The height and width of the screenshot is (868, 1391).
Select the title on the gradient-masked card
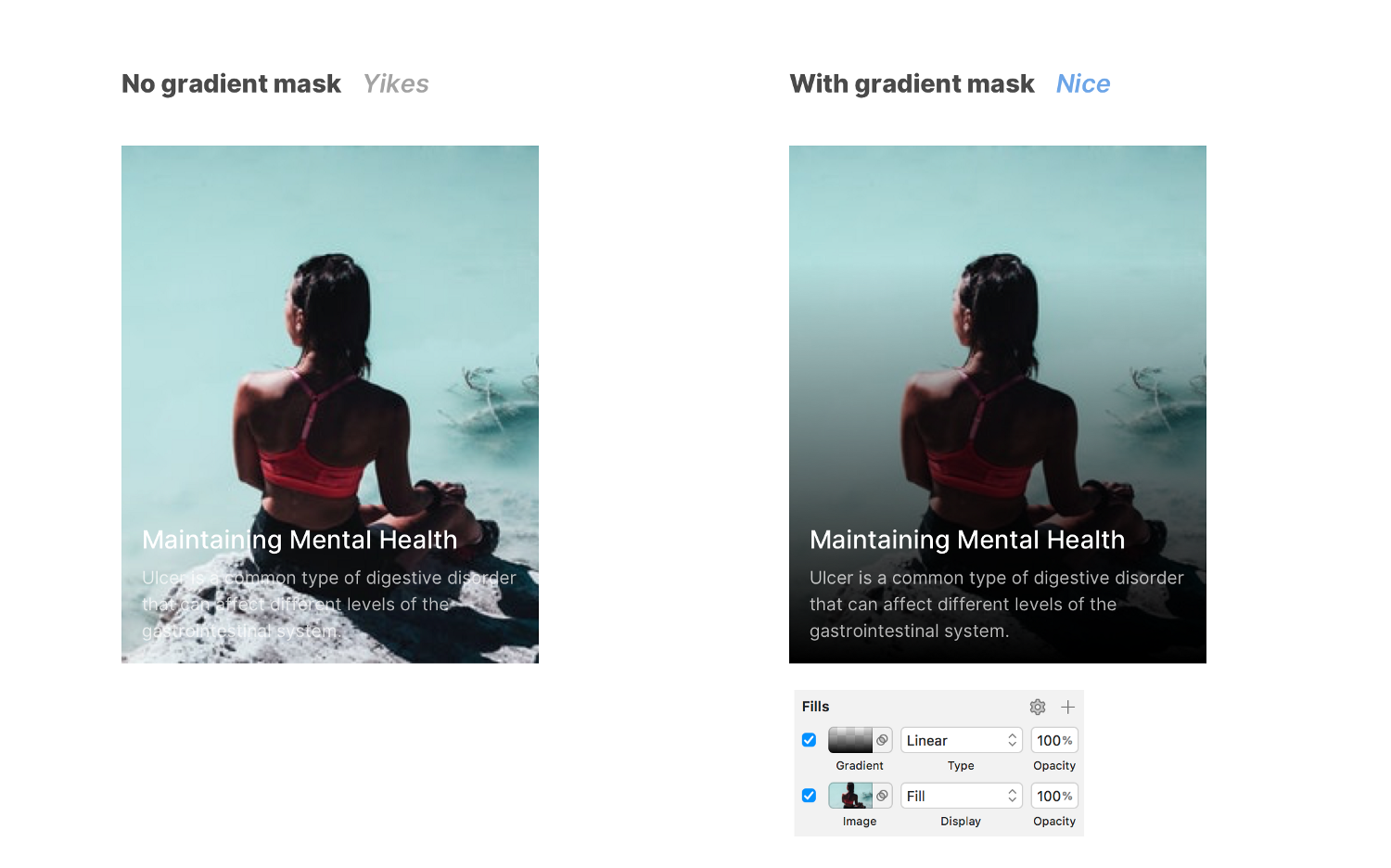click(967, 540)
